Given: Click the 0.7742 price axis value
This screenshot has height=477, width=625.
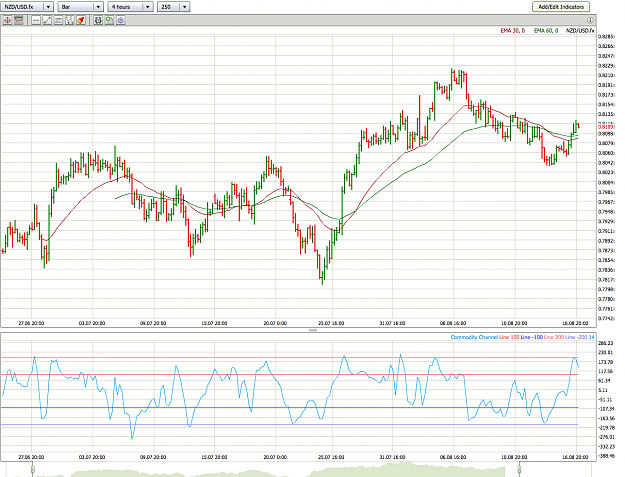Looking at the screenshot, I should (606, 318).
